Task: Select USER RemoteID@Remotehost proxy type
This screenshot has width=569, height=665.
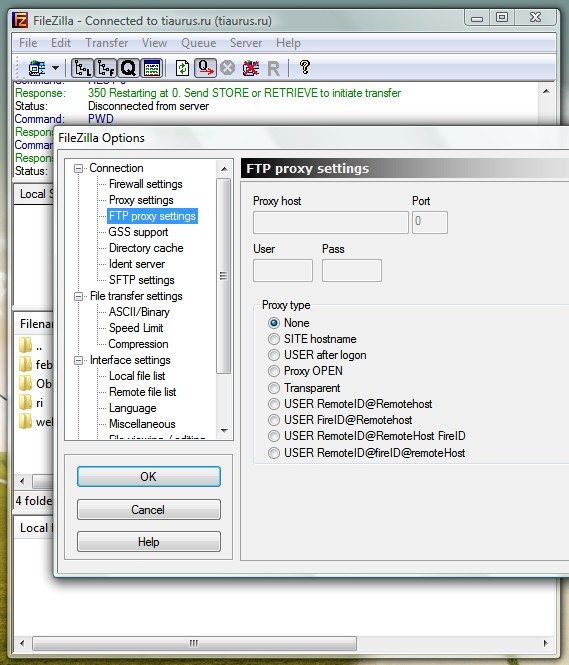Action: tap(274, 404)
